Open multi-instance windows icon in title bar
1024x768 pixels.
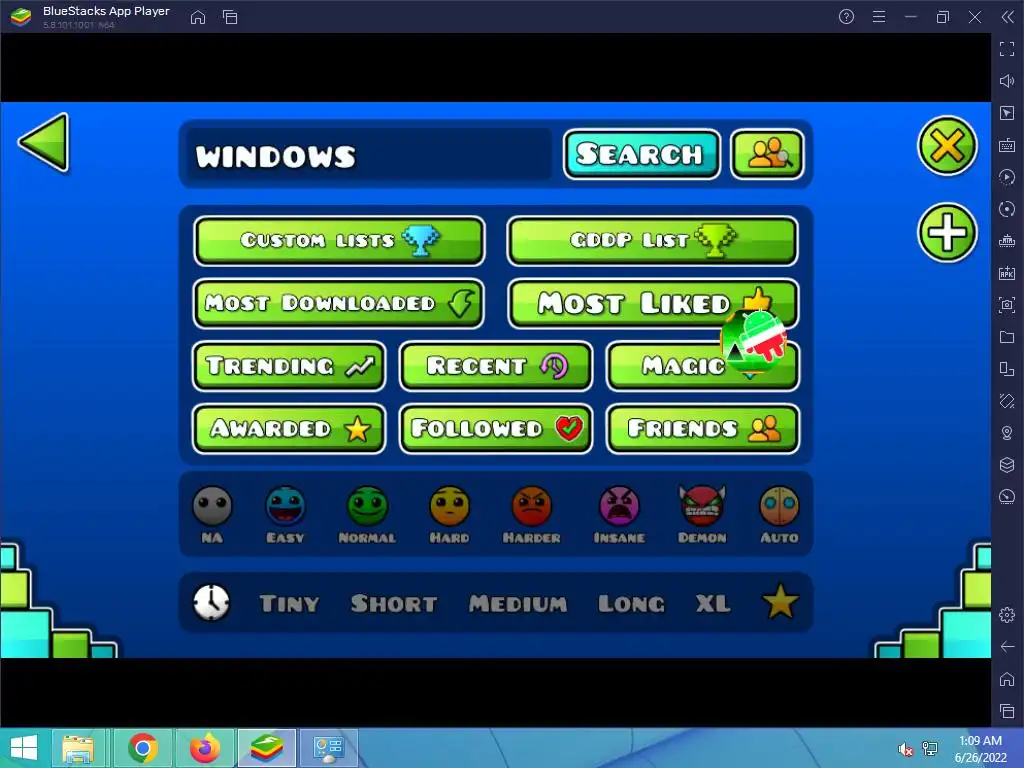click(x=230, y=17)
